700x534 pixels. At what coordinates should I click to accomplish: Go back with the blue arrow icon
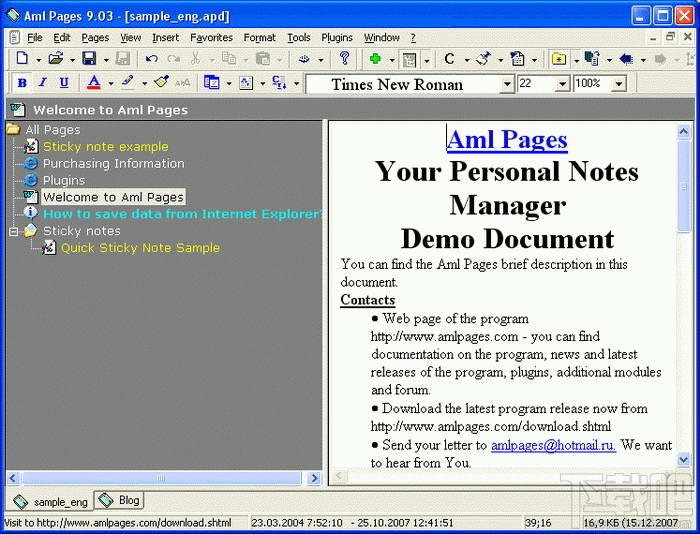tap(626, 58)
